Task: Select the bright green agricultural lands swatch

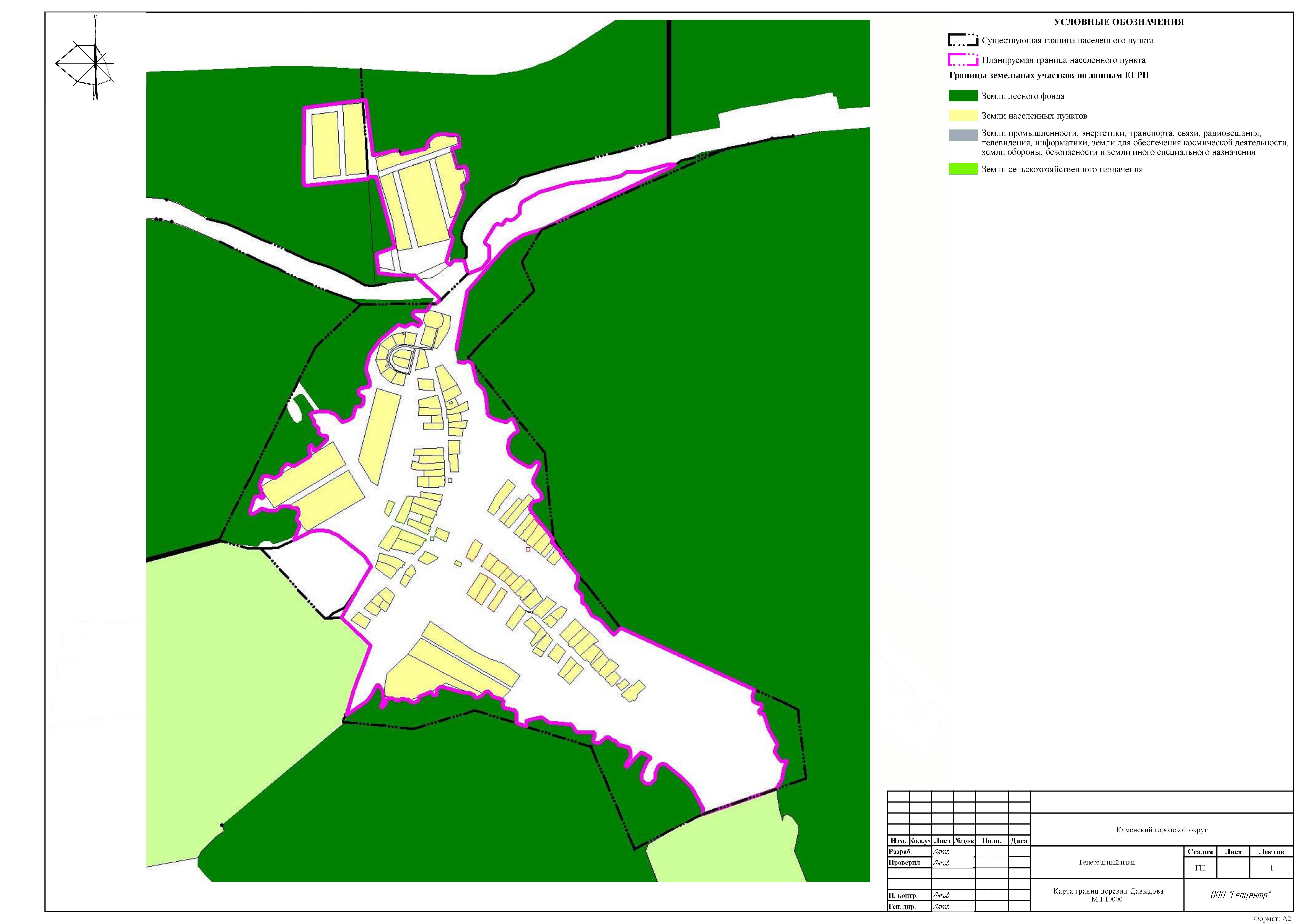Action: [x=963, y=169]
